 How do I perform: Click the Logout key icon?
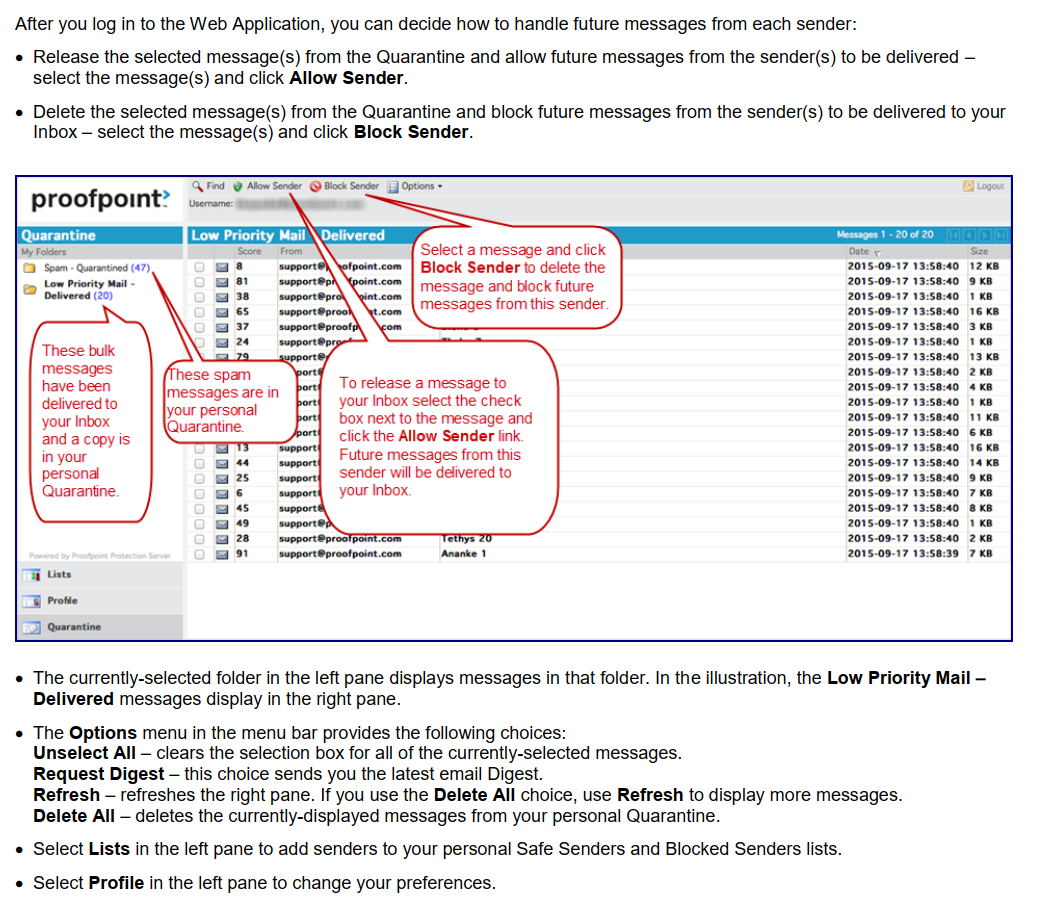pos(968,186)
